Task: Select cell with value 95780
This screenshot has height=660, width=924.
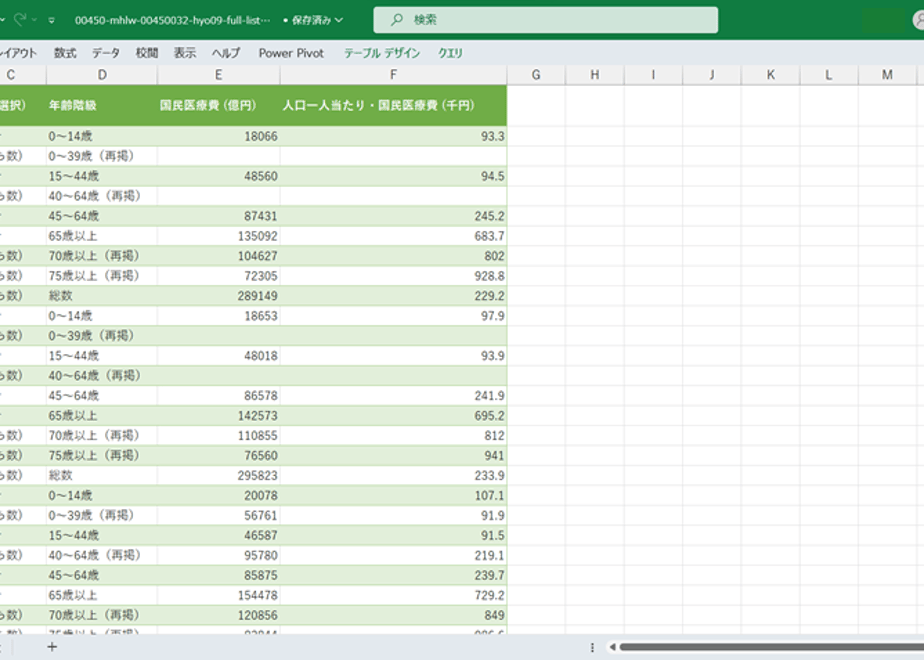Action: [x=219, y=556]
